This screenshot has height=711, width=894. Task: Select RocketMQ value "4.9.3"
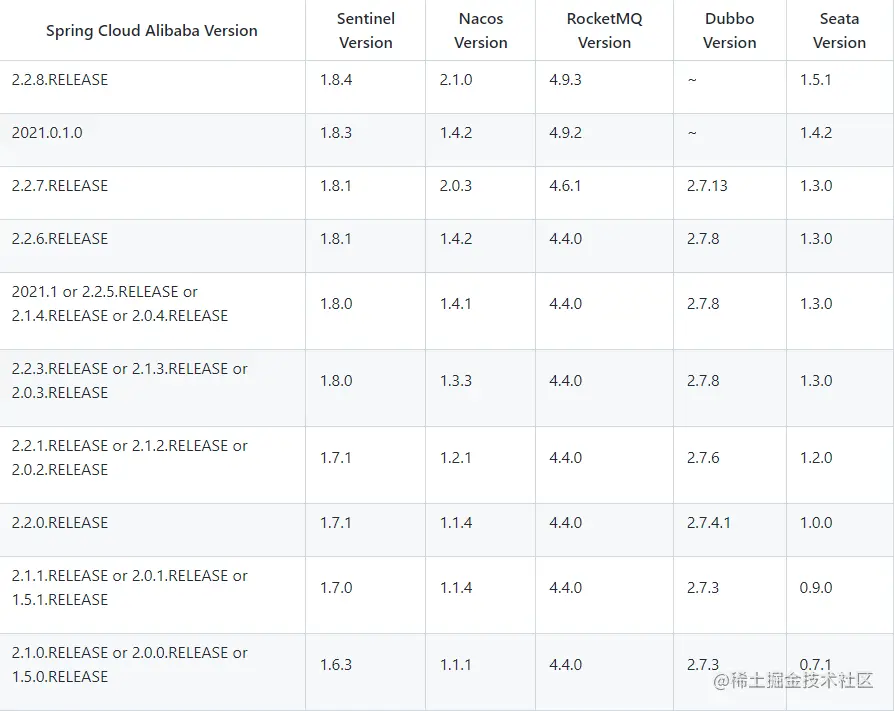[x=565, y=80]
